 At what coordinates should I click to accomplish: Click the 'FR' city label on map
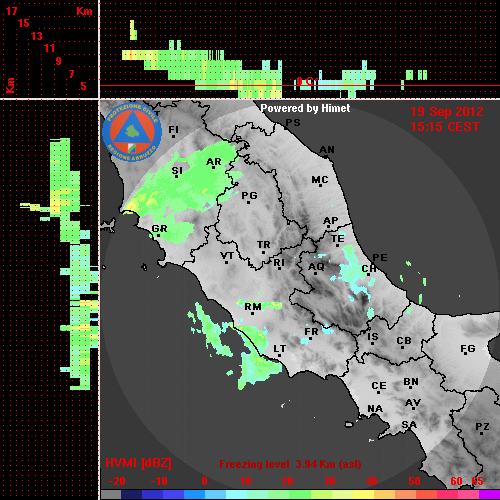click(311, 332)
